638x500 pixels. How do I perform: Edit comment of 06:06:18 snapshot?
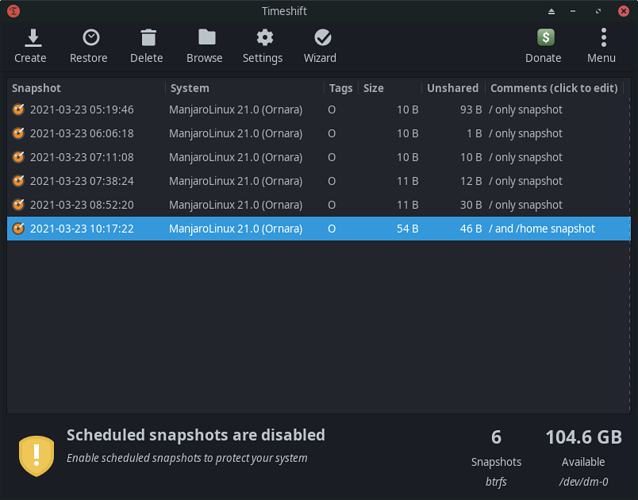525,134
